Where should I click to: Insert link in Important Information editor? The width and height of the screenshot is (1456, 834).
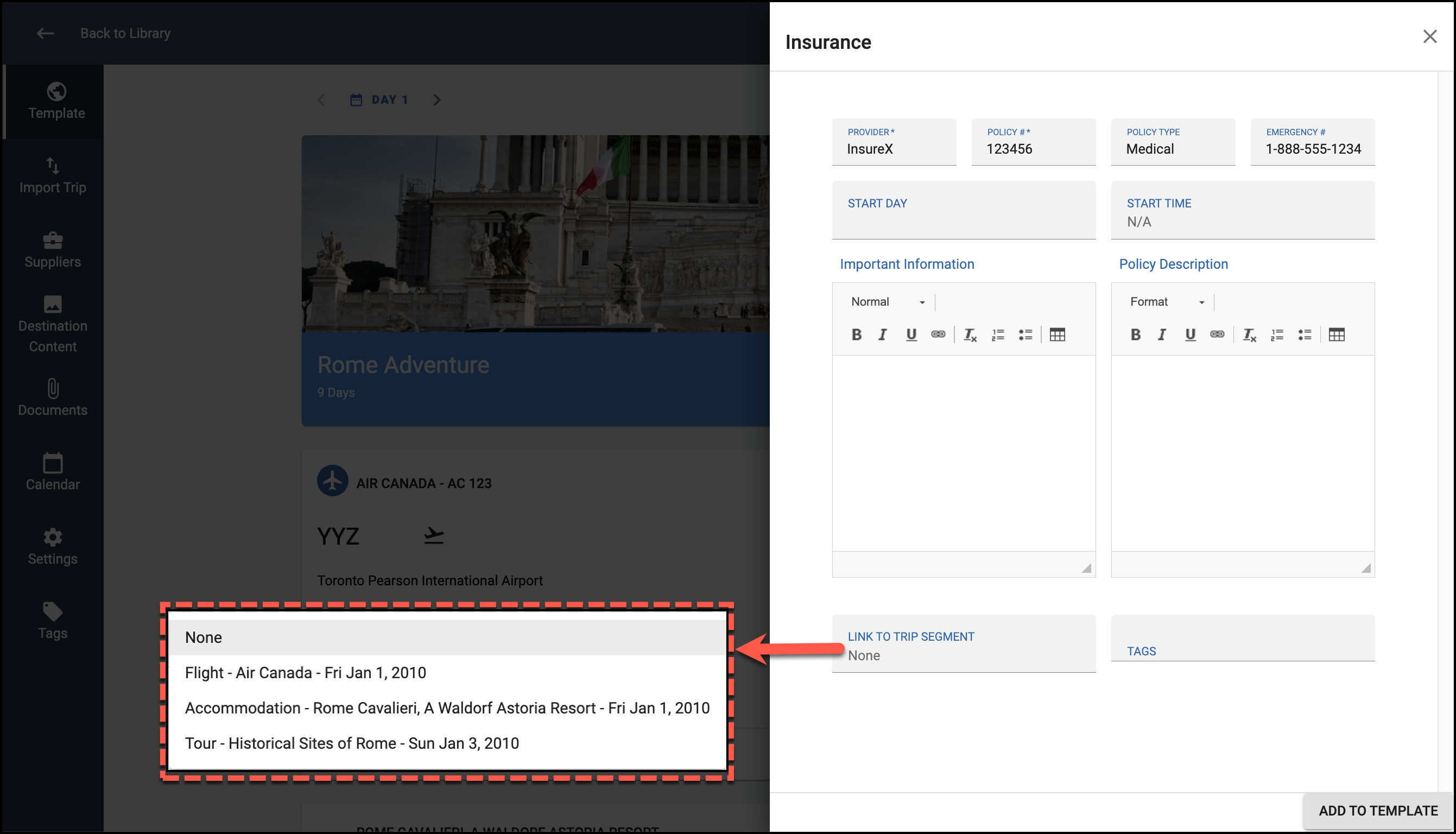coord(938,334)
